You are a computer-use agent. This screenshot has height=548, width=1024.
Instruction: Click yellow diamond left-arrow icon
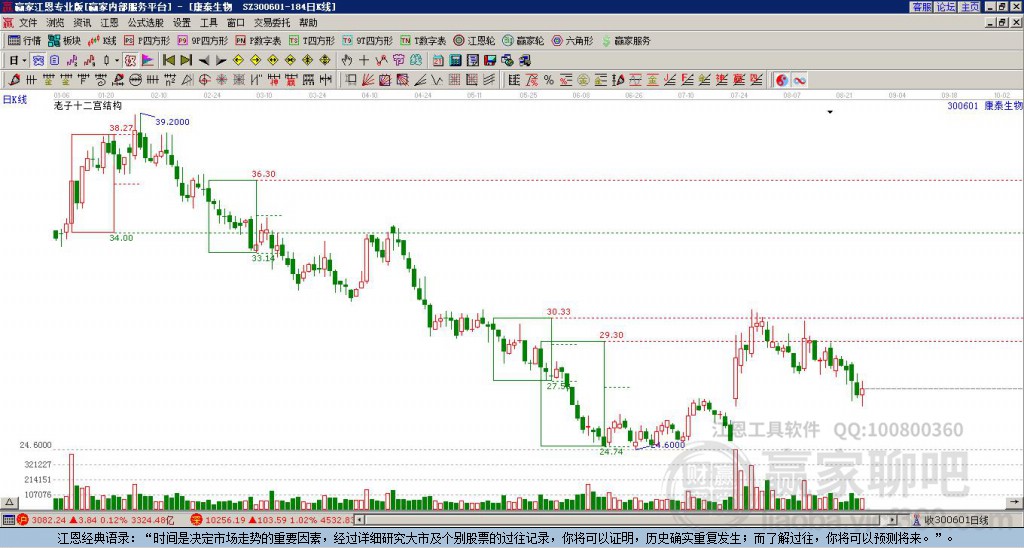tap(238, 61)
